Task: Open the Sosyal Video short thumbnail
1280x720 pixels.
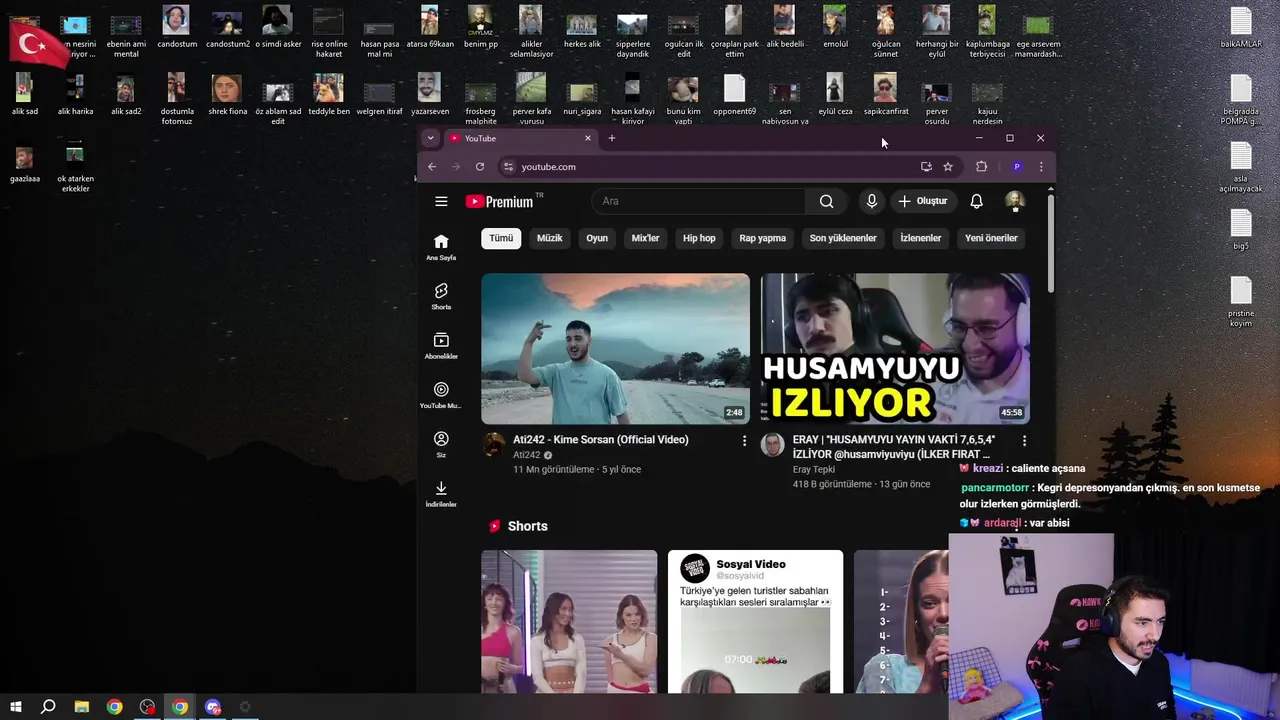Action: (x=756, y=621)
